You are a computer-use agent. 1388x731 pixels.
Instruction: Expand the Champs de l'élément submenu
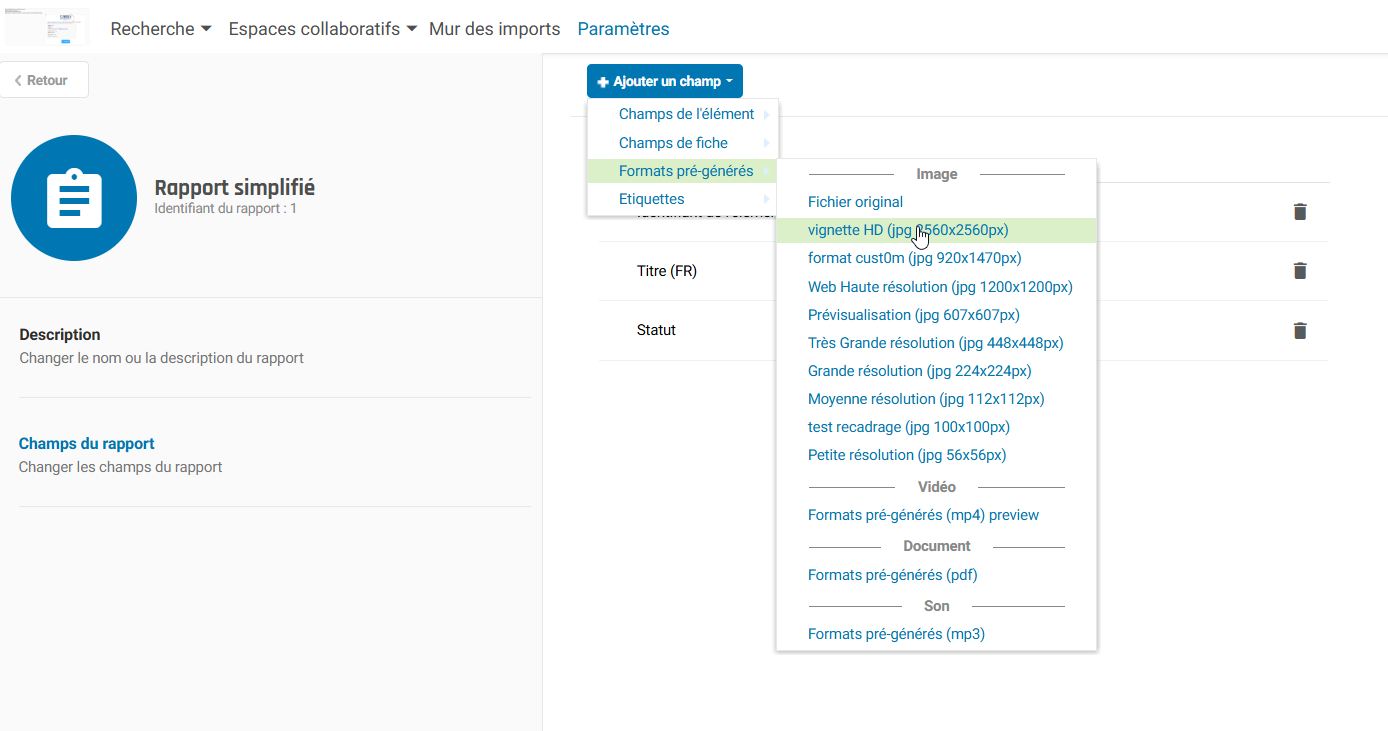(686, 114)
